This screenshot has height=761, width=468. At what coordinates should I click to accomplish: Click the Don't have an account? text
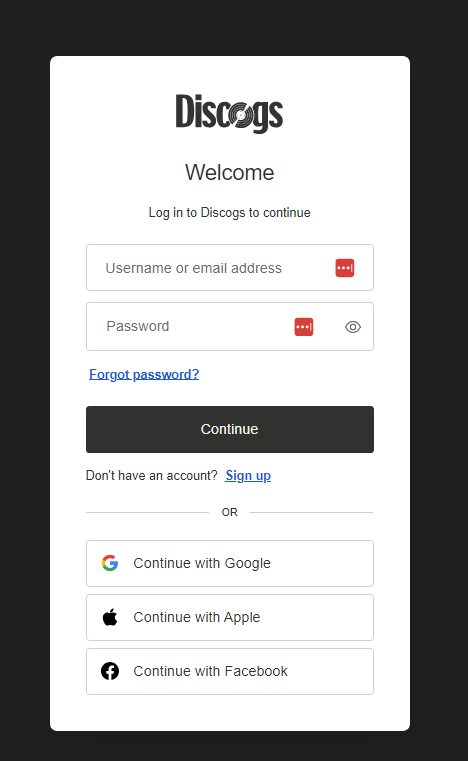(151, 476)
